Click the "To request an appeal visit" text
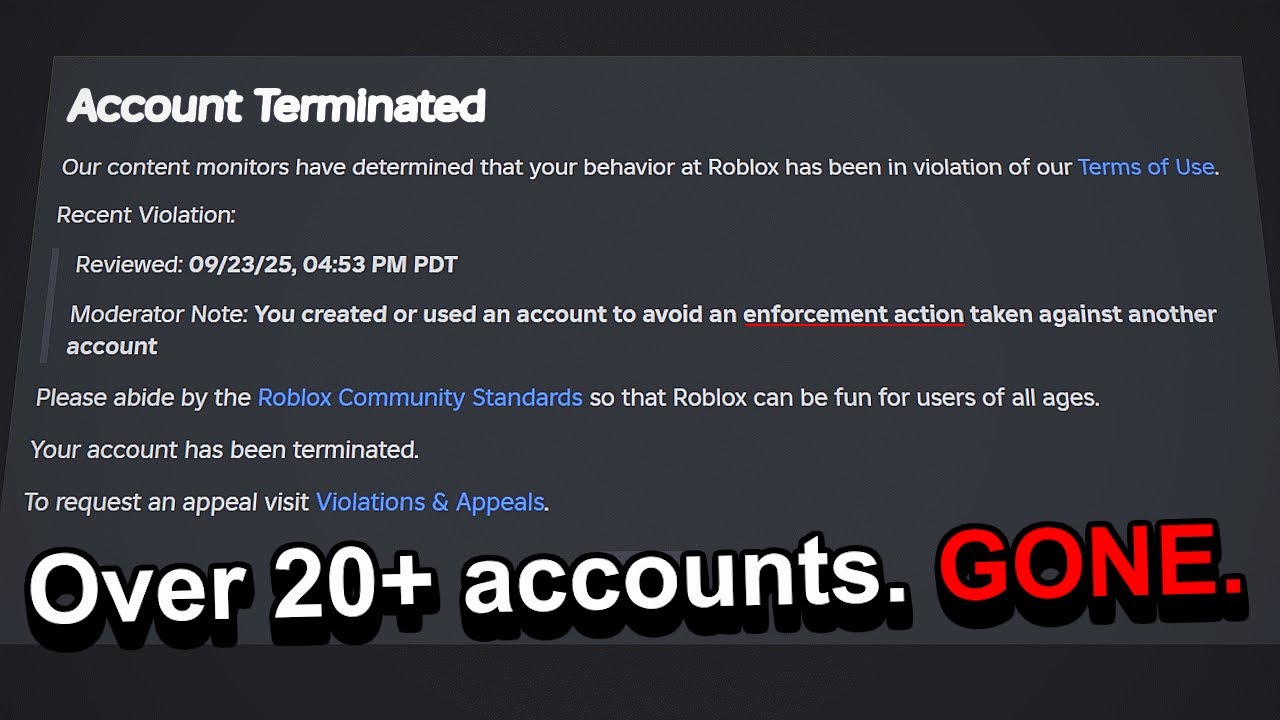Image resolution: width=1280 pixels, height=720 pixels. (166, 502)
